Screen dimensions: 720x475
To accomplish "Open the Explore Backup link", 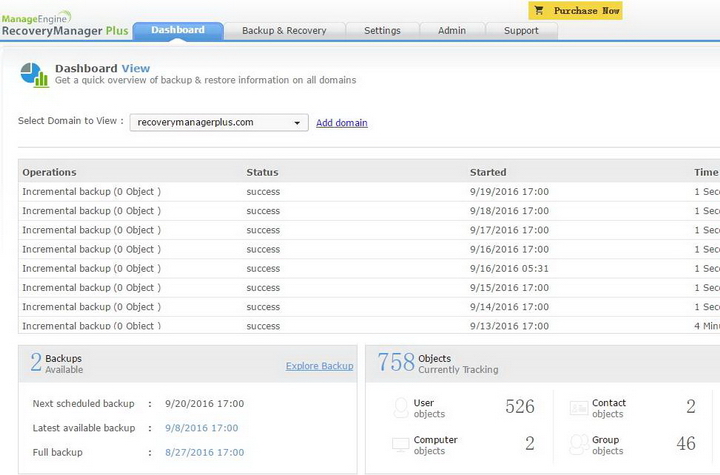I will (x=320, y=366).
